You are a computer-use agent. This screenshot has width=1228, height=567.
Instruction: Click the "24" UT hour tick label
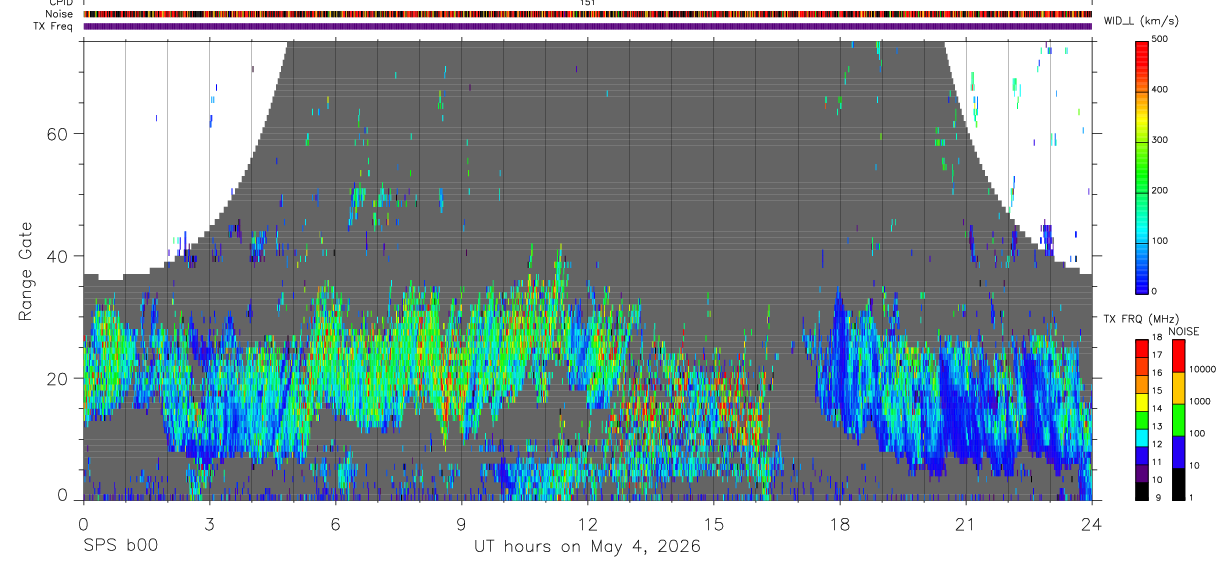click(1092, 523)
